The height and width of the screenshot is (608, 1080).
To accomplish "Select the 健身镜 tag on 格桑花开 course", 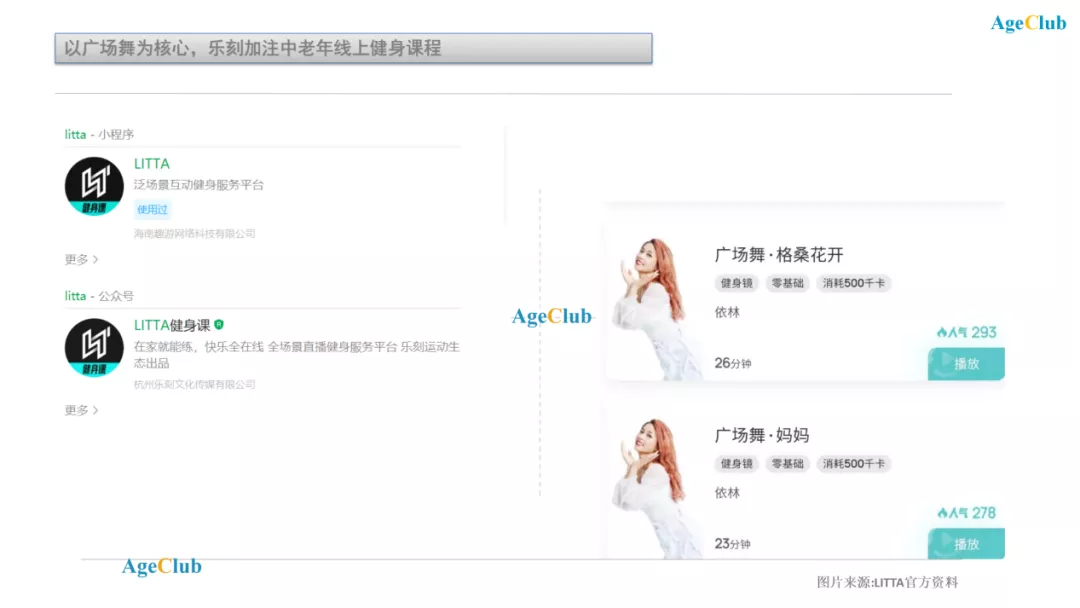I will [x=736, y=283].
